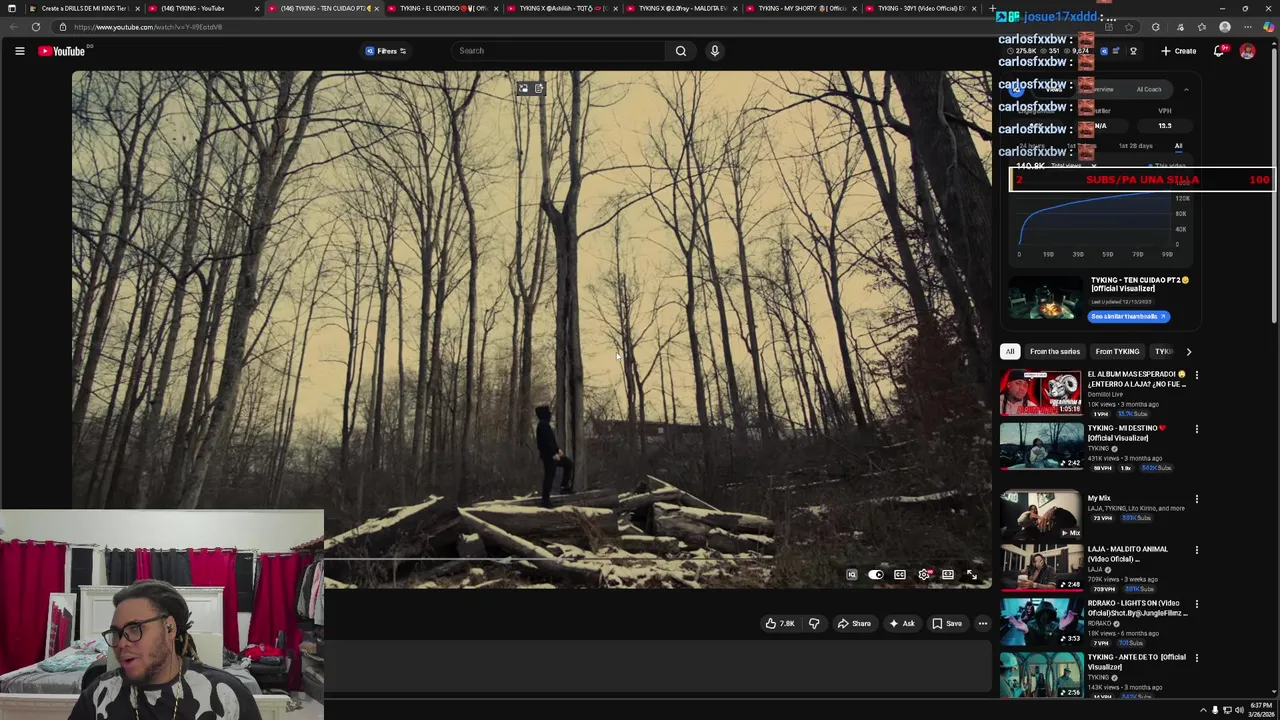Image resolution: width=1280 pixels, height=720 pixels.
Task: Activate voice search microphone
Action: 714,51
